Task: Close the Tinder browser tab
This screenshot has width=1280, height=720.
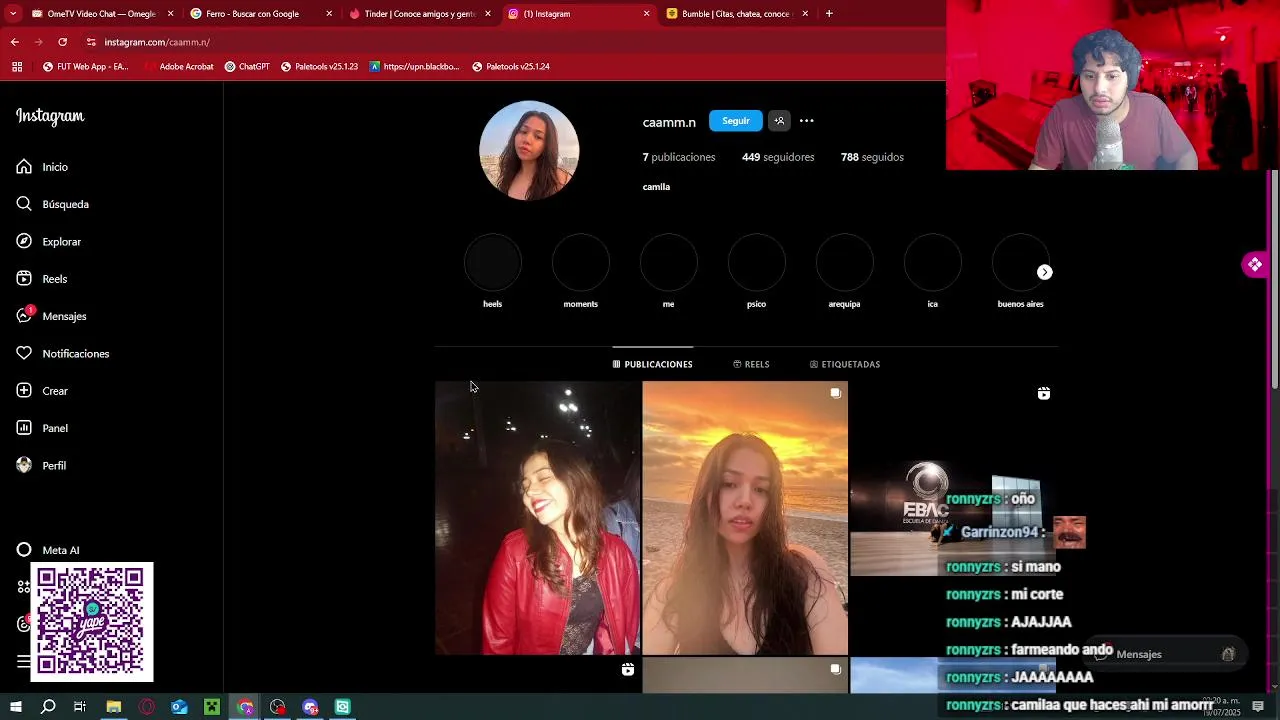Action: 488,14
